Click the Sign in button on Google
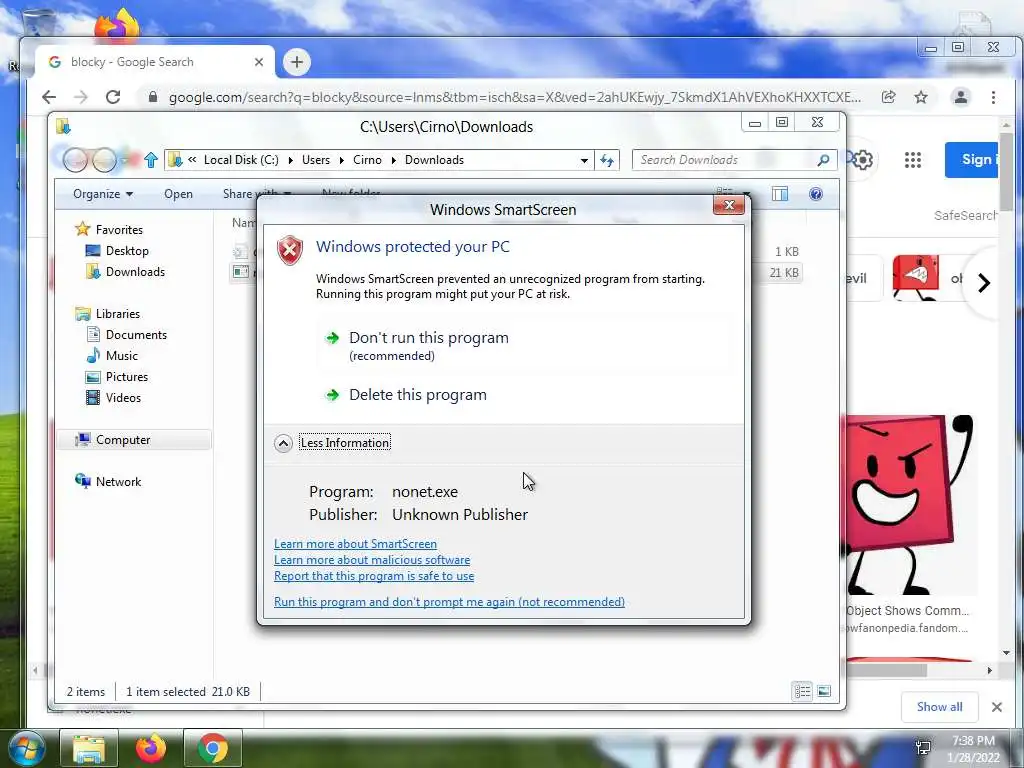 pos(972,159)
